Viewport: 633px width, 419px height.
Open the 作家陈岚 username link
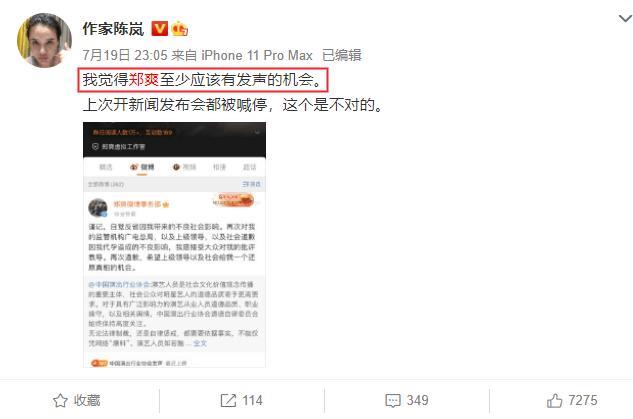pyautogui.click(x=113, y=29)
